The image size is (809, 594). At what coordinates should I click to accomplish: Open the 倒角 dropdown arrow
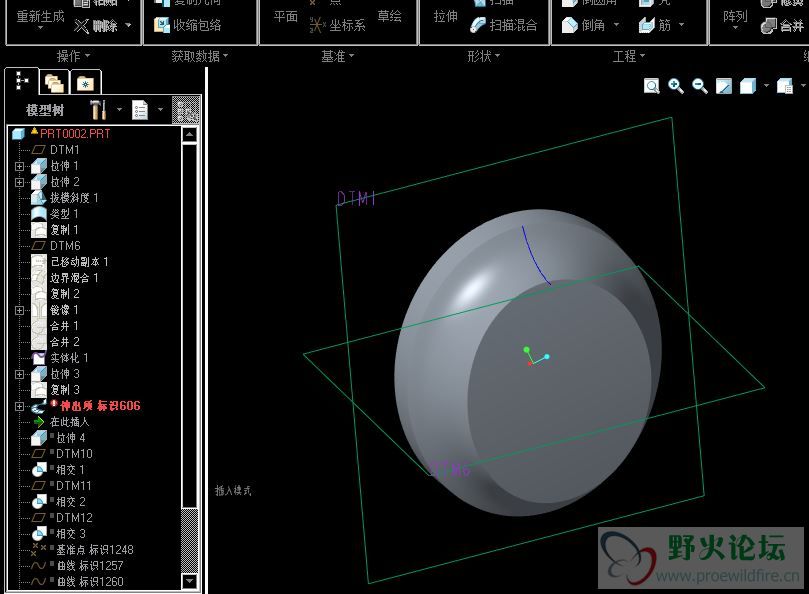pyautogui.click(x=616, y=25)
